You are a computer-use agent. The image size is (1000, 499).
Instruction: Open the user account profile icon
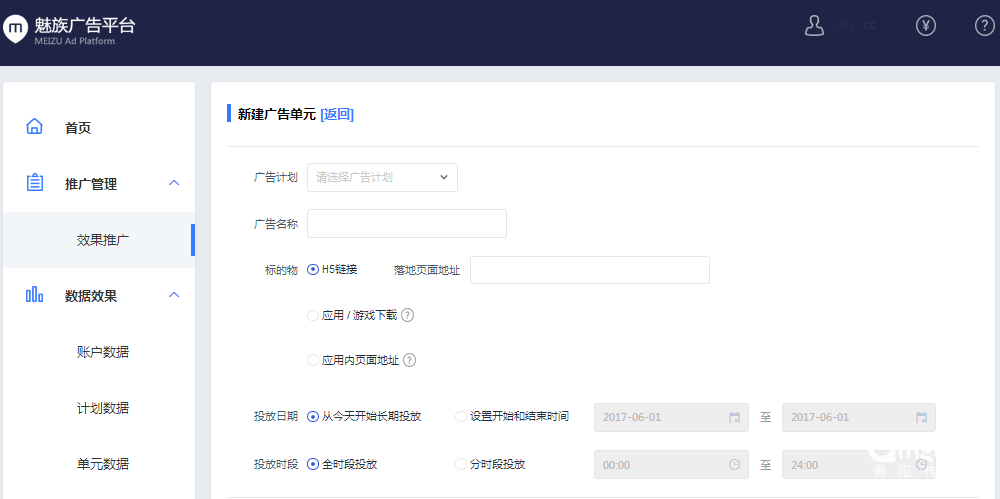click(814, 26)
